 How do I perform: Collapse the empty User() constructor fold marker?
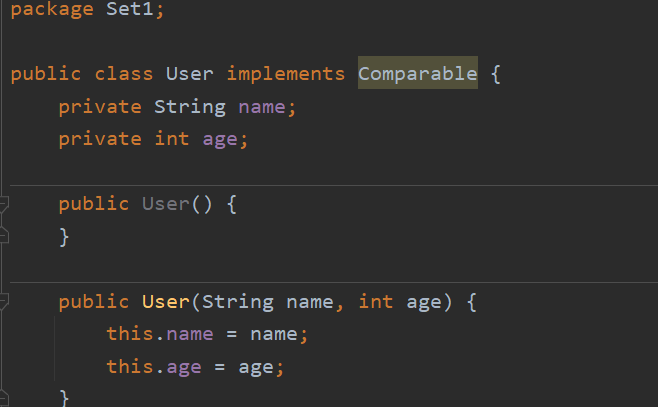pos(3,204)
